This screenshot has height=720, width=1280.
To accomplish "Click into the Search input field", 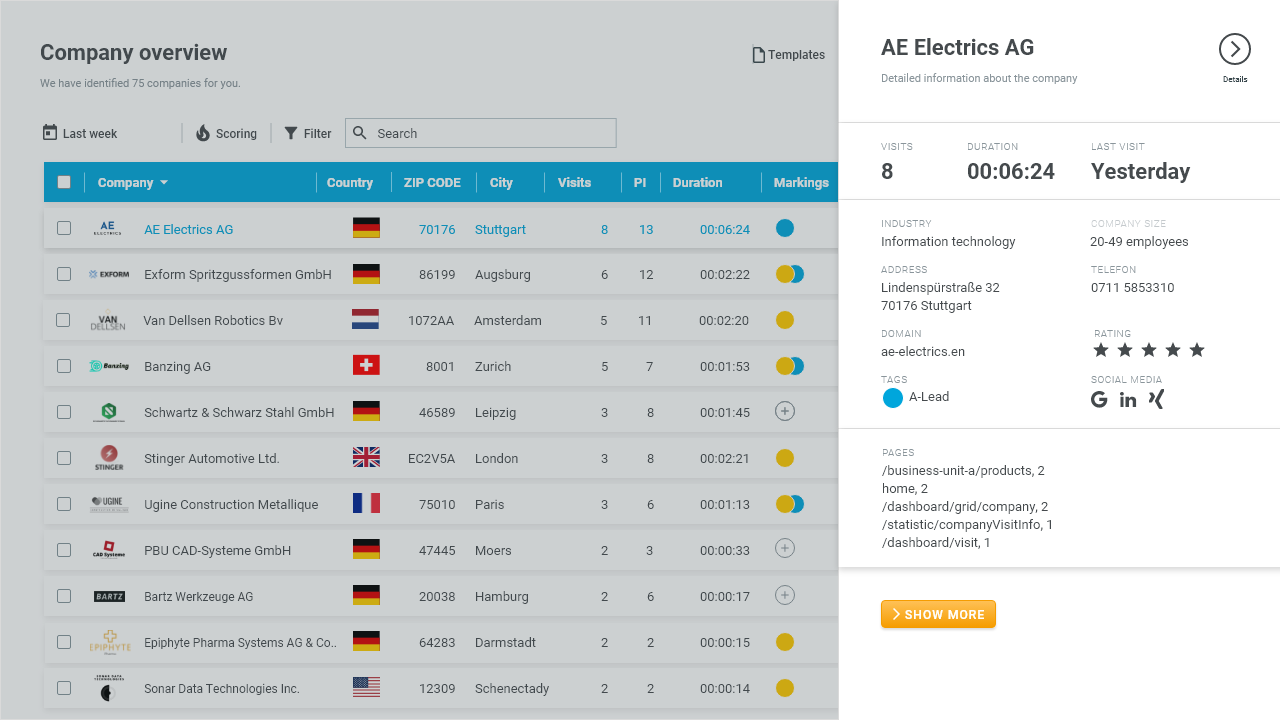I will tap(481, 133).
